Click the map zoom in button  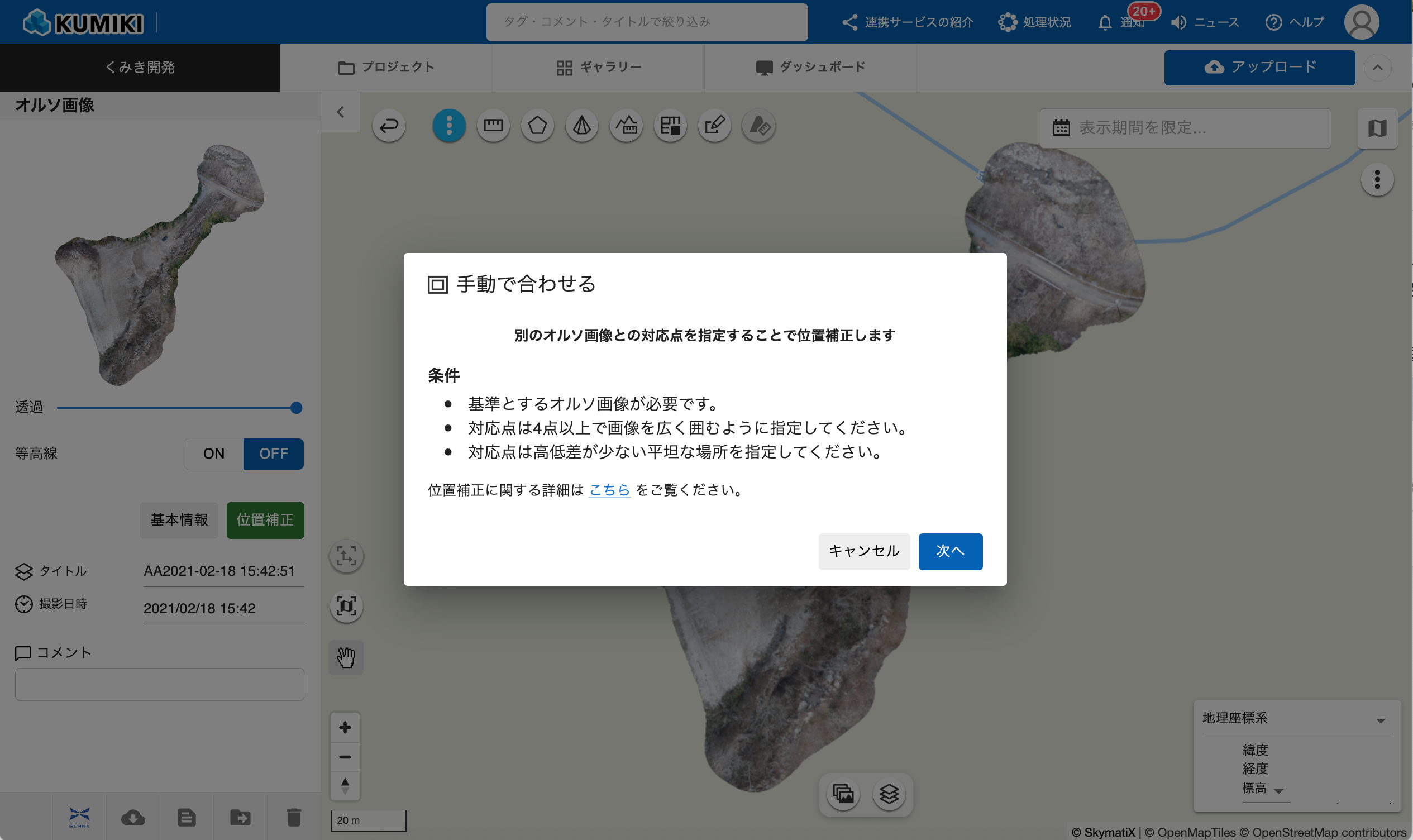point(345,727)
